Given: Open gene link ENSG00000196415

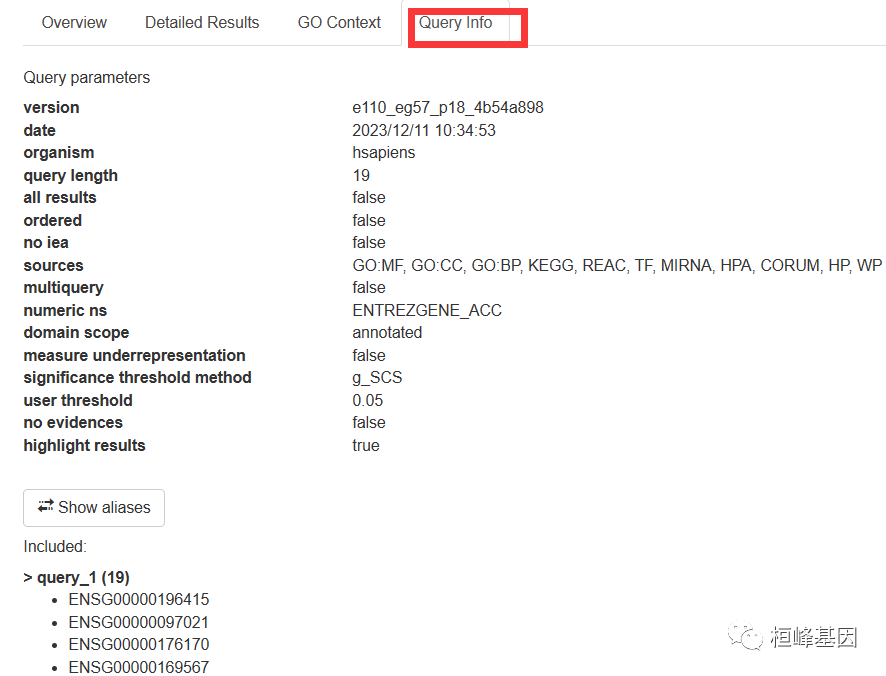Looking at the screenshot, I should pyautogui.click(x=139, y=599).
